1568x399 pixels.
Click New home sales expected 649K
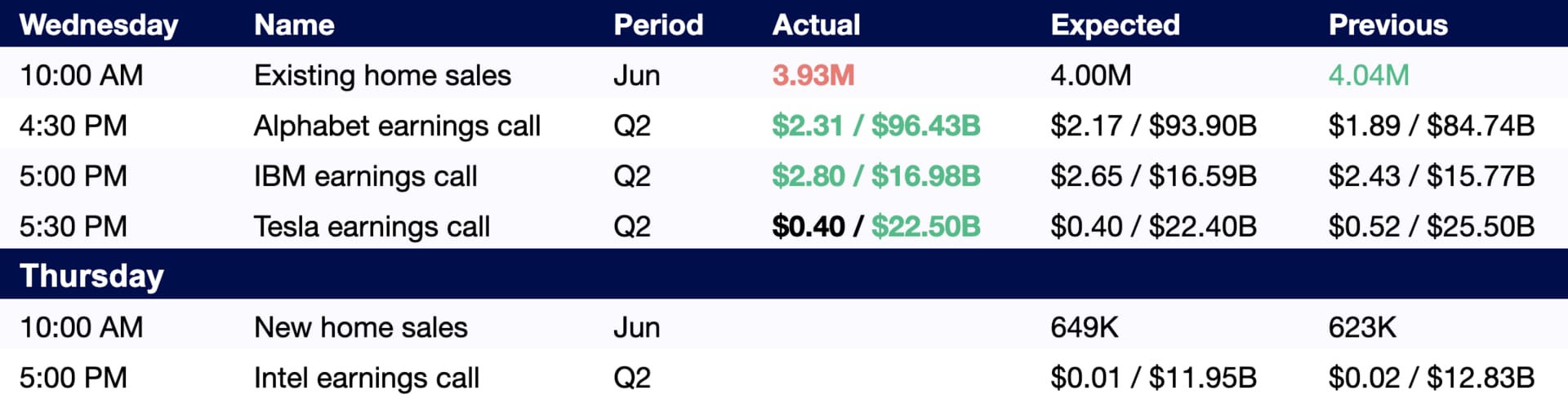tap(1085, 328)
